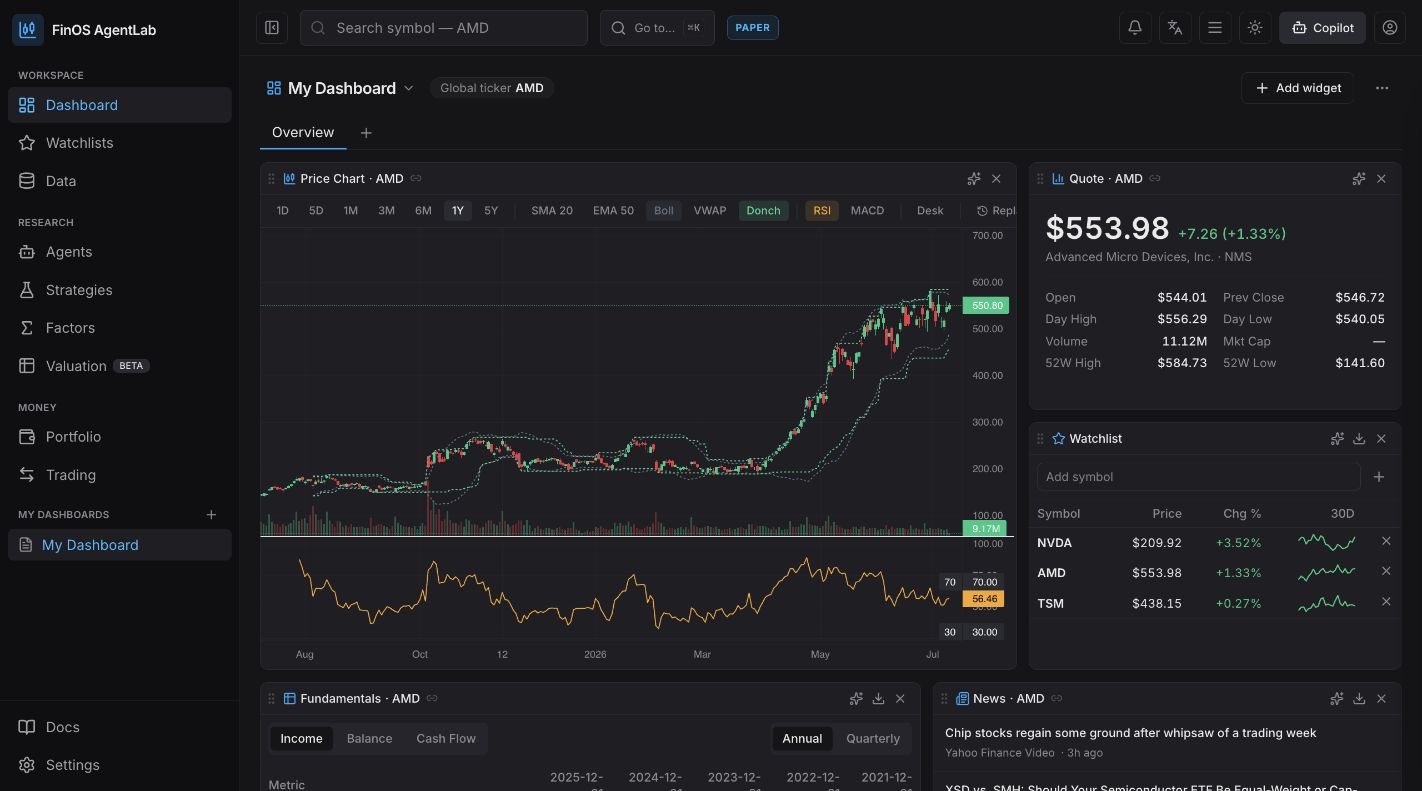The width and height of the screenshot is (1422, 791).
Task: Click link icon beside Price Chart AMD
Action: [416, 179]
